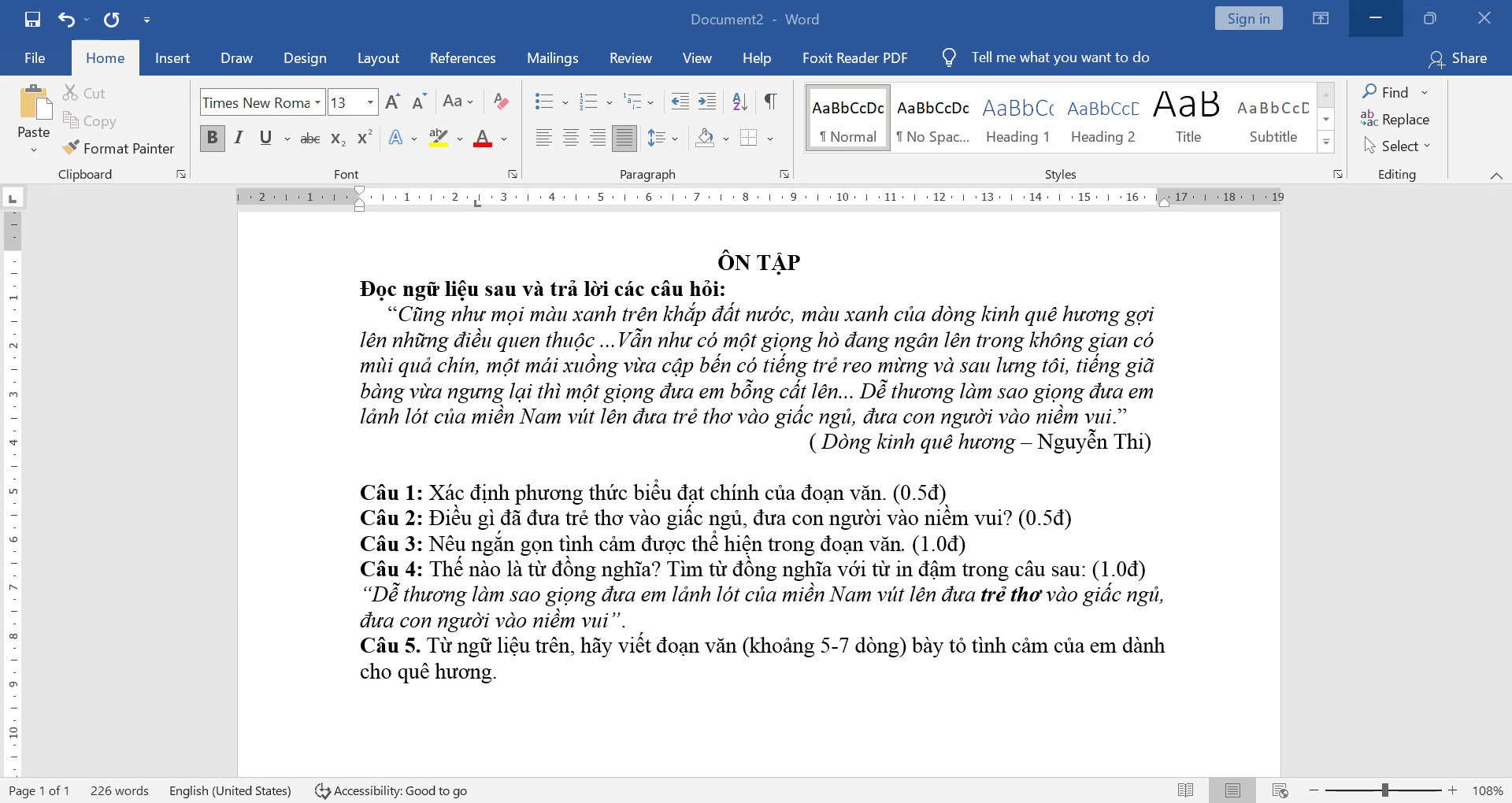Open the Select dropdown in Editing
Screen dimensions: 1512x803
point(1397,146)
